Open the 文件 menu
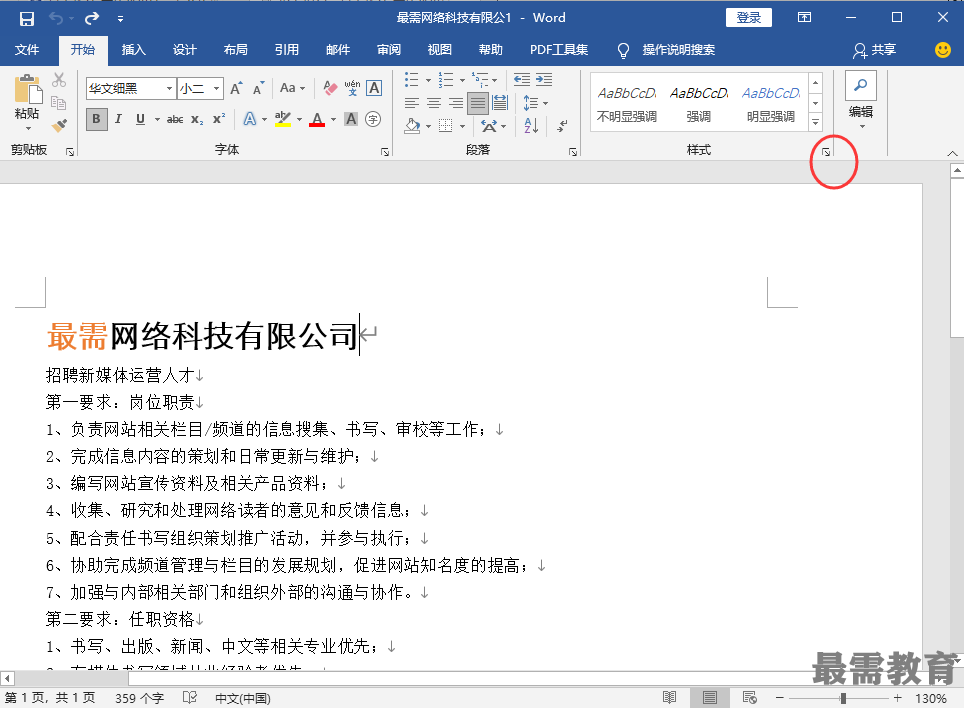Viewport: 964px width, 708px height. [x=27, y=50]
